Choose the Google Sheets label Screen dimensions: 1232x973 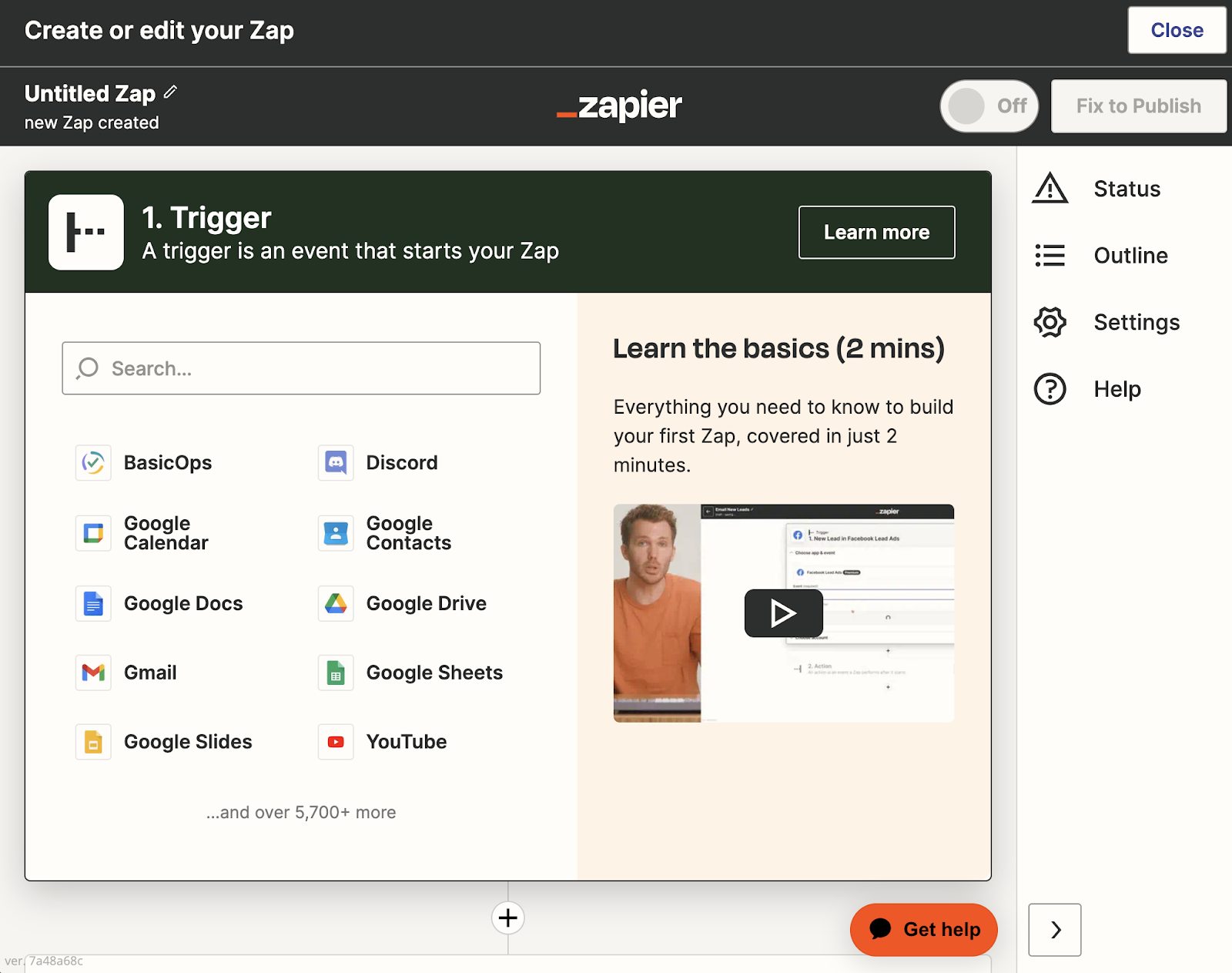click(434, 673)
